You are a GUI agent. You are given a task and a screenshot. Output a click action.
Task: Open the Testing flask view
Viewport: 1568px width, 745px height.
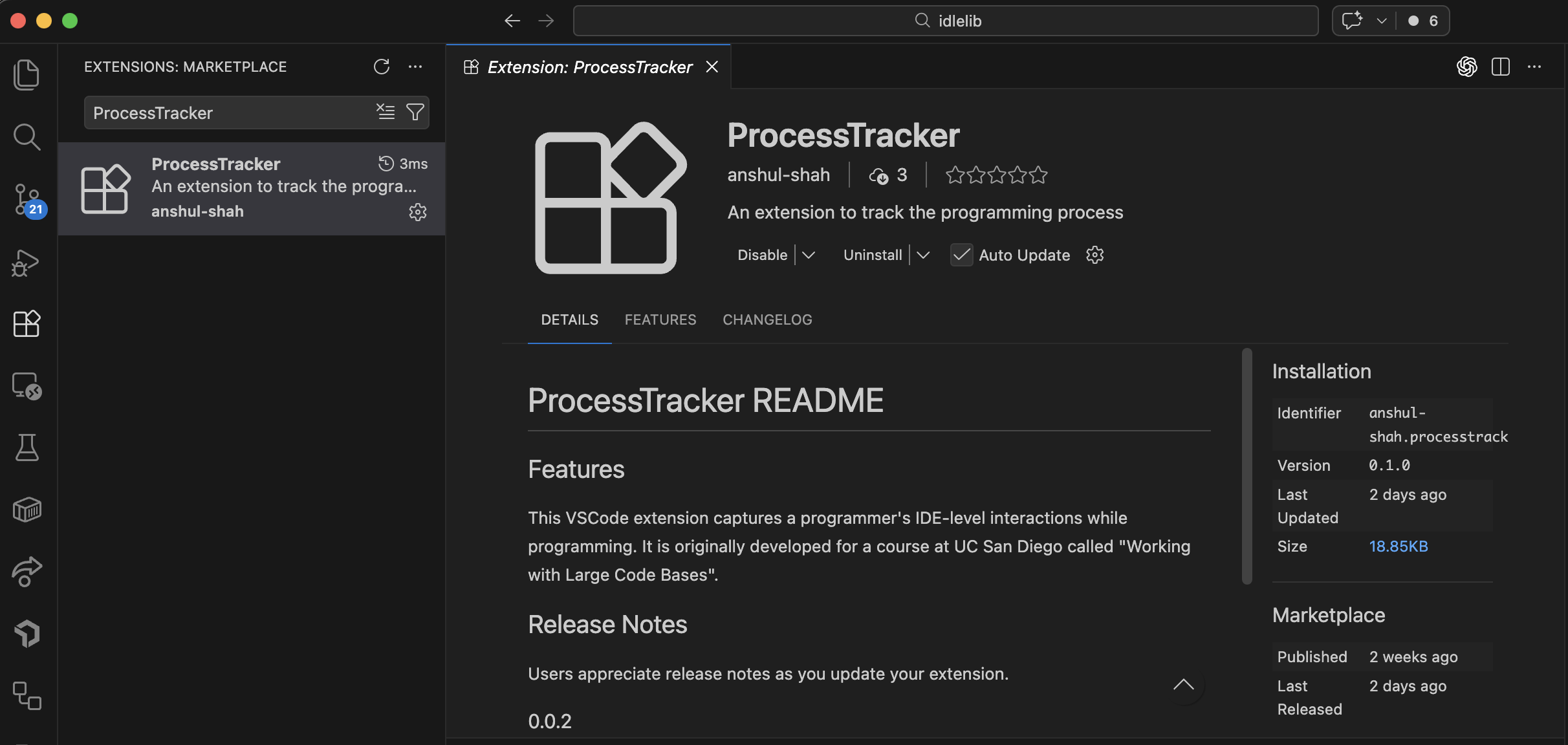[x=27, y=447]
